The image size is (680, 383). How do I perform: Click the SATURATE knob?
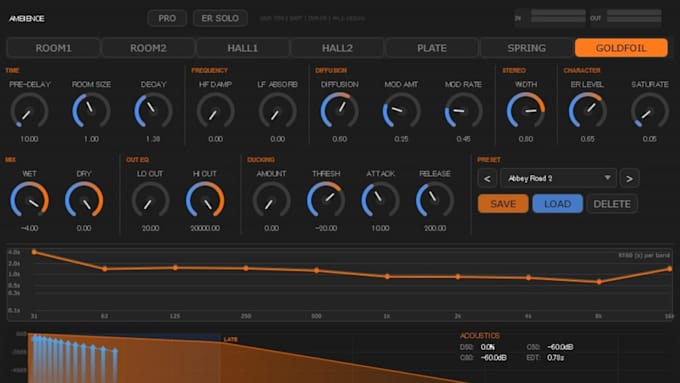click(649, 111)
